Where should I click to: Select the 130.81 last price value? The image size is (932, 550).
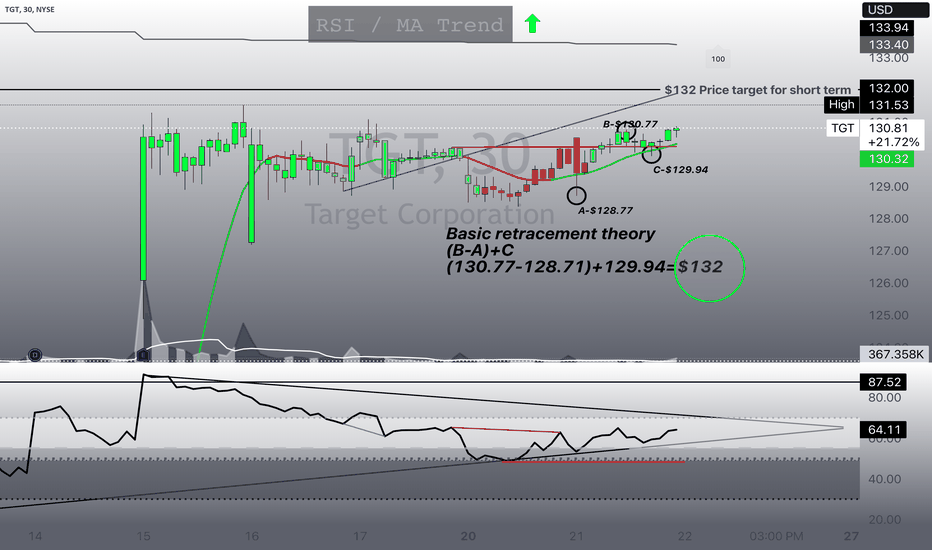[x=888, y=128]
